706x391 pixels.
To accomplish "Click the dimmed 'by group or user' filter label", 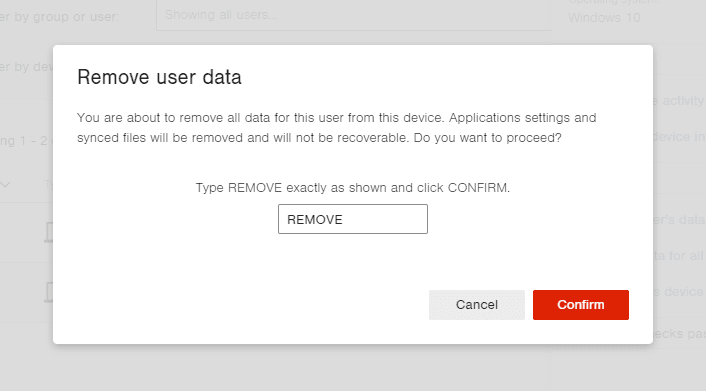I will coord(59,17).
